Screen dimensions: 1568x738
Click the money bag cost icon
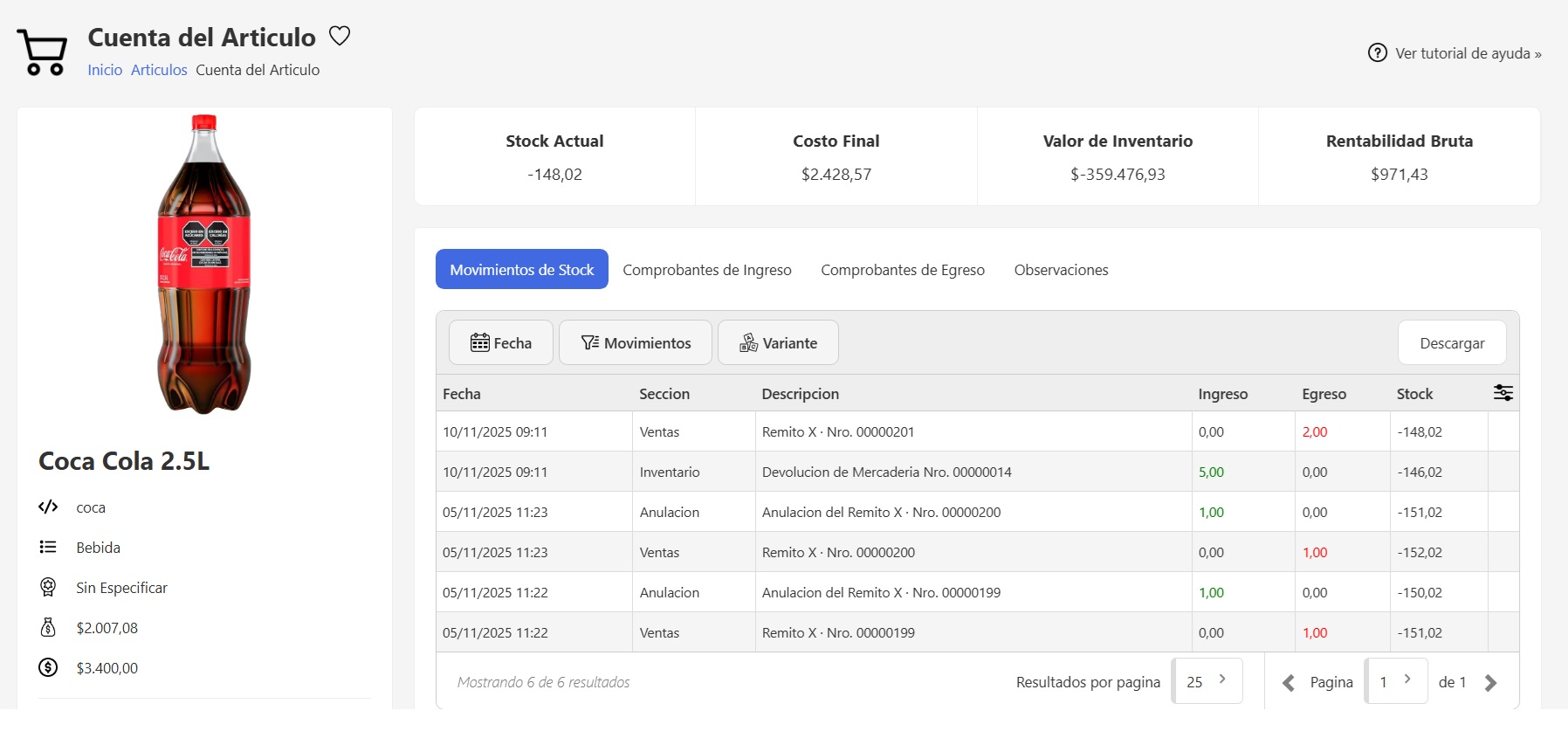pos(48,628)
